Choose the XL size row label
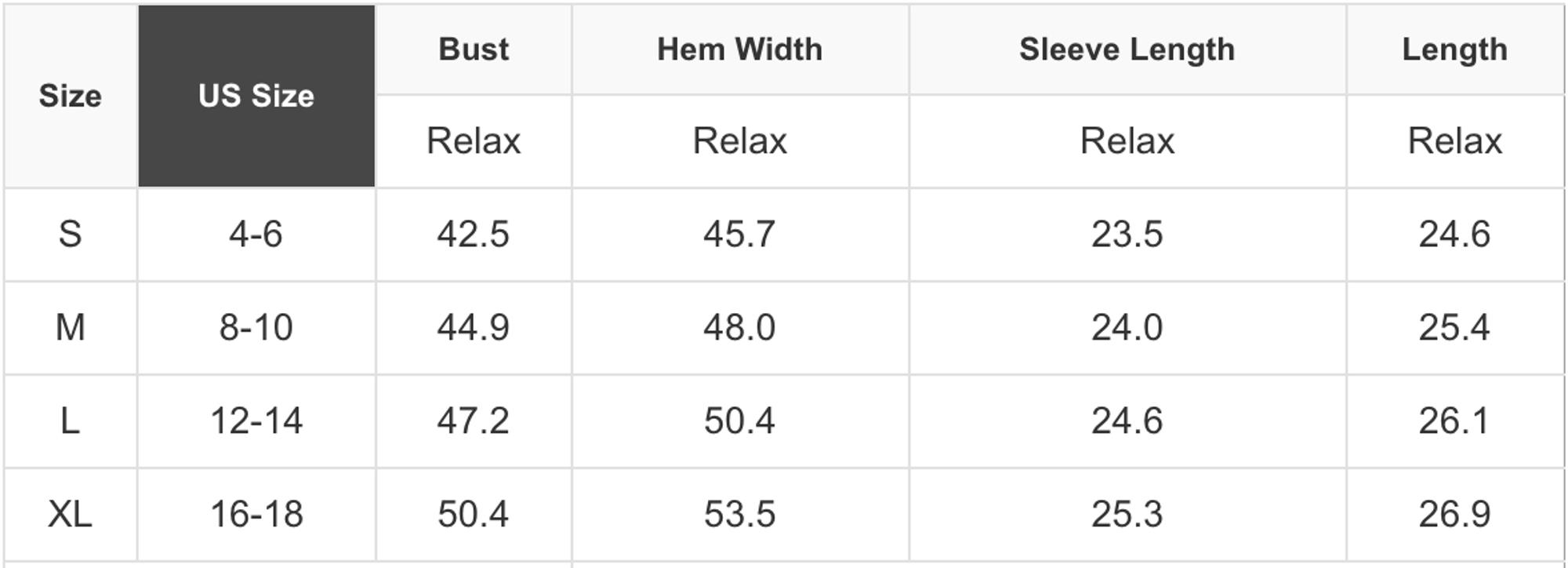 click(x=71, y=514)
